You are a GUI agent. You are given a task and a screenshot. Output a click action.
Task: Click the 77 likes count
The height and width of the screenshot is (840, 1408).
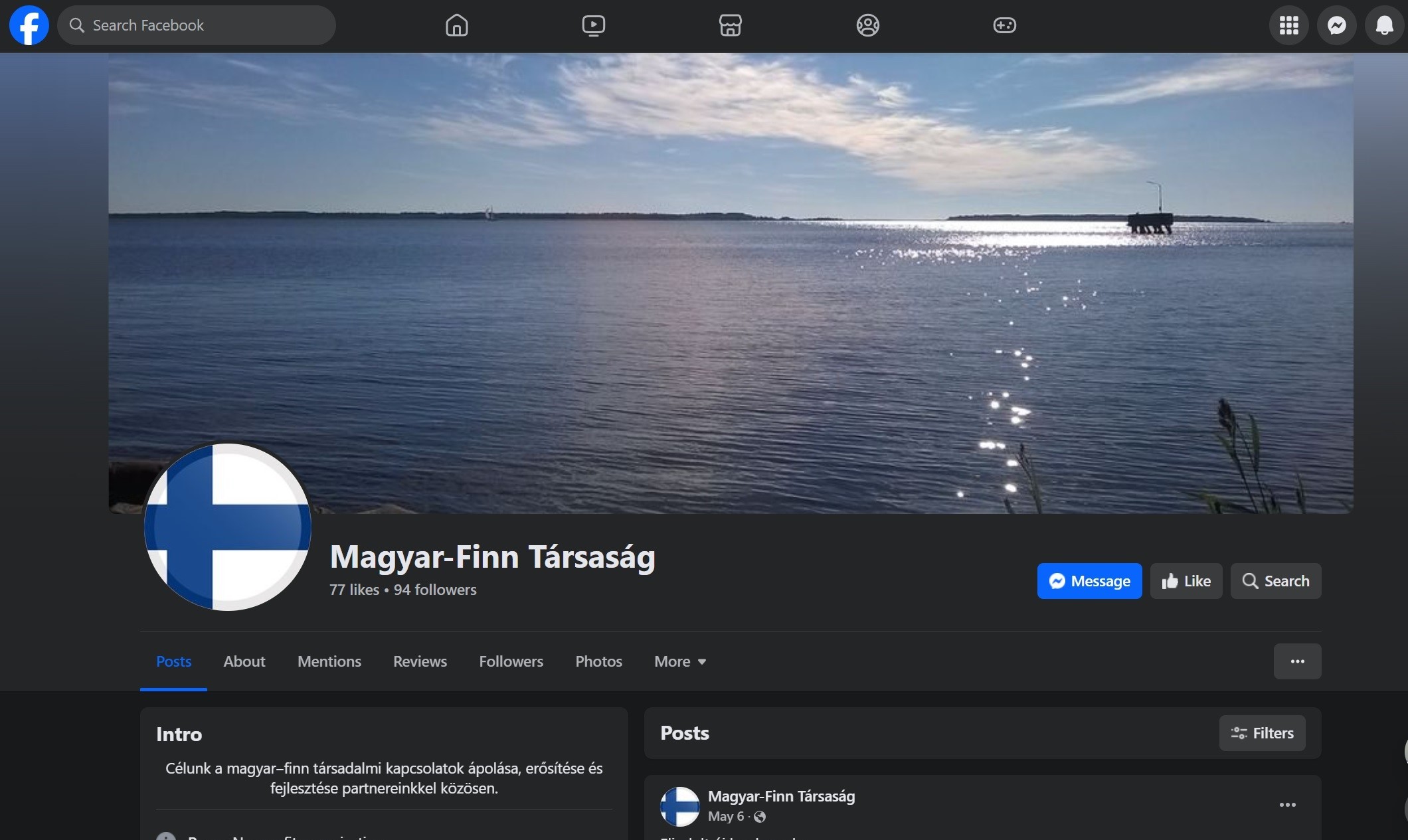point(354,590)
